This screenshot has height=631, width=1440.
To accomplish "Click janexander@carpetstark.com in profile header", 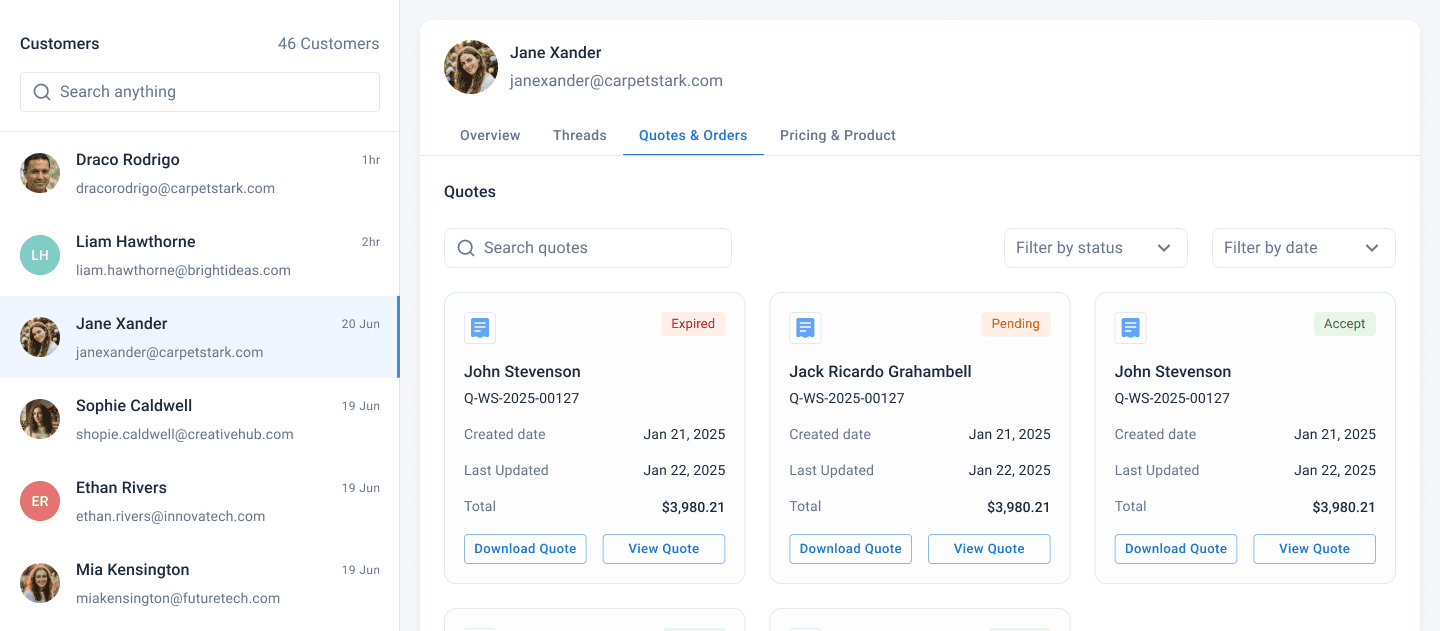I will point(616,81).
